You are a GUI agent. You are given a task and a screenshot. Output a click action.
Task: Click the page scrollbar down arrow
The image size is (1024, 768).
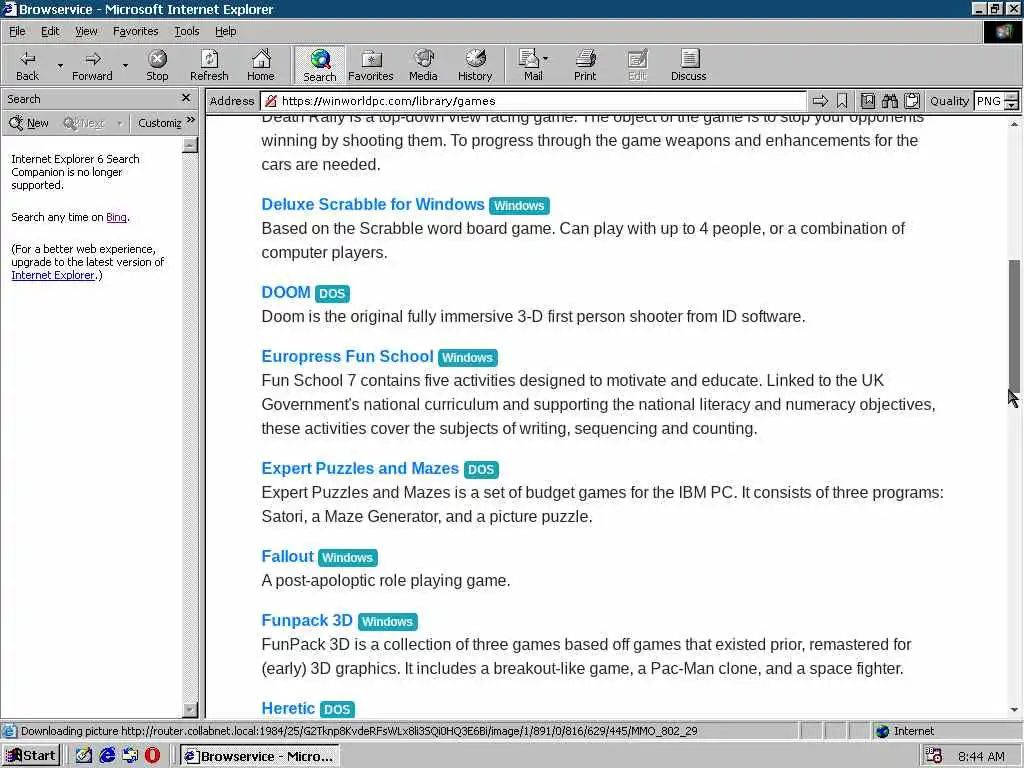1014,710
